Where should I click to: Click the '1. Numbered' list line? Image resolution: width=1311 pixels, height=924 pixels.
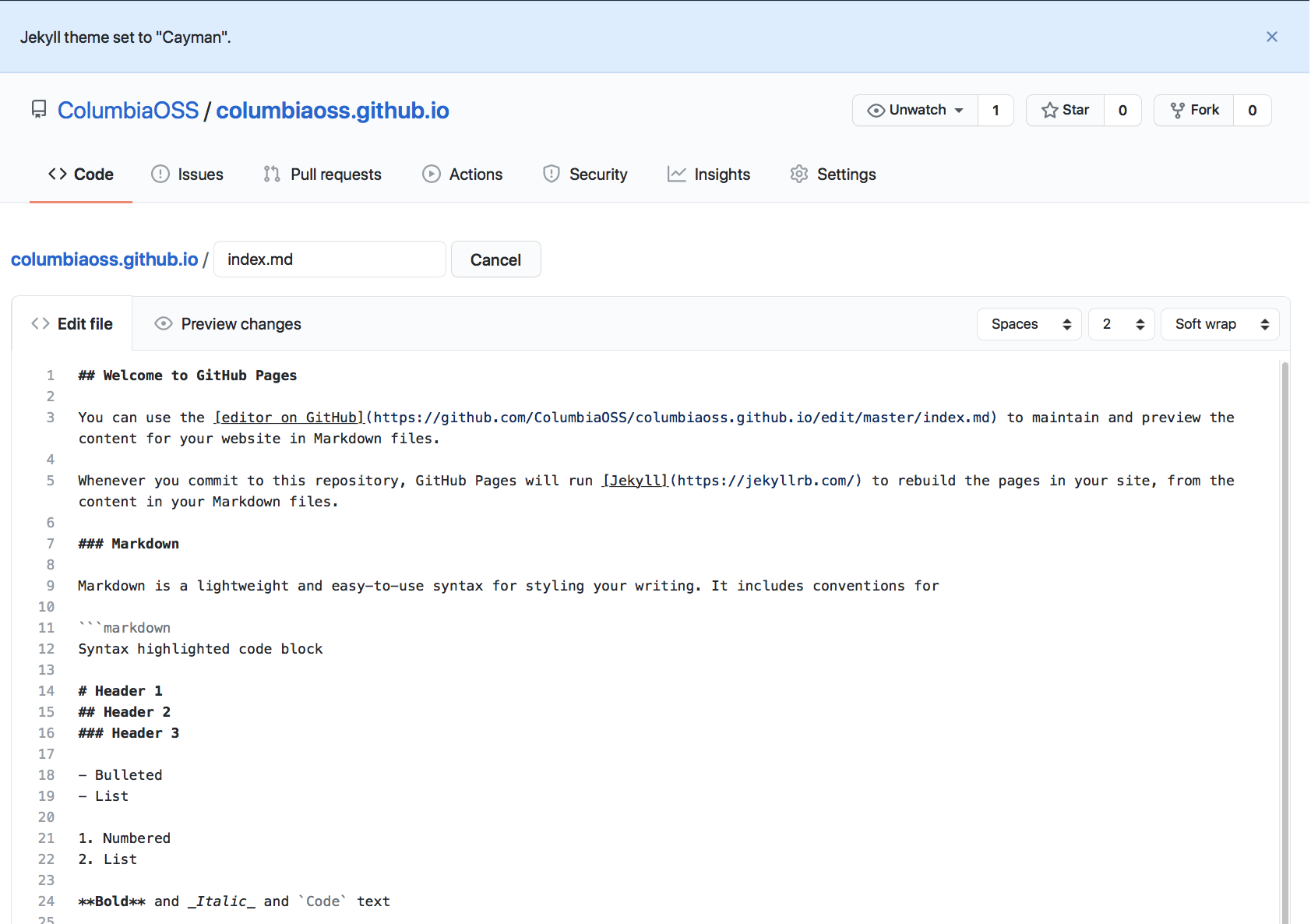pyautogui.click(x=125, y=838)
